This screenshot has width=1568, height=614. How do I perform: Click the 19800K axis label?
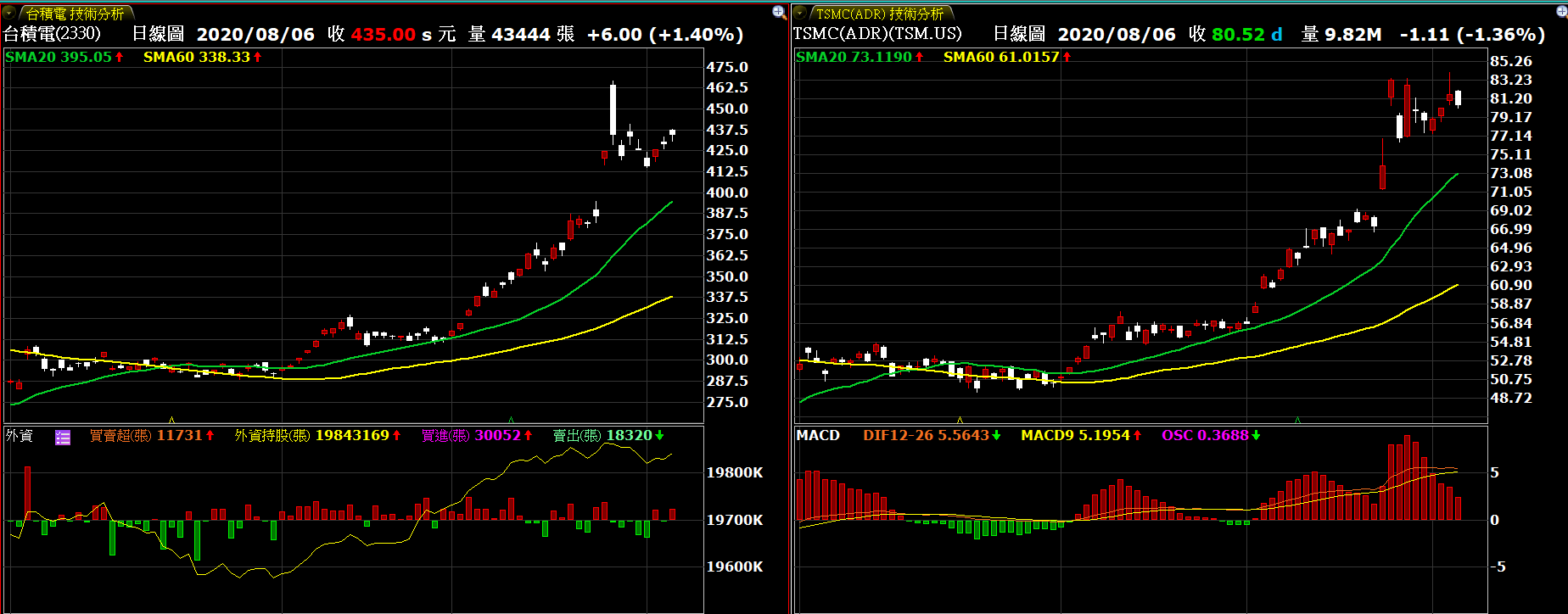[735, 472]
